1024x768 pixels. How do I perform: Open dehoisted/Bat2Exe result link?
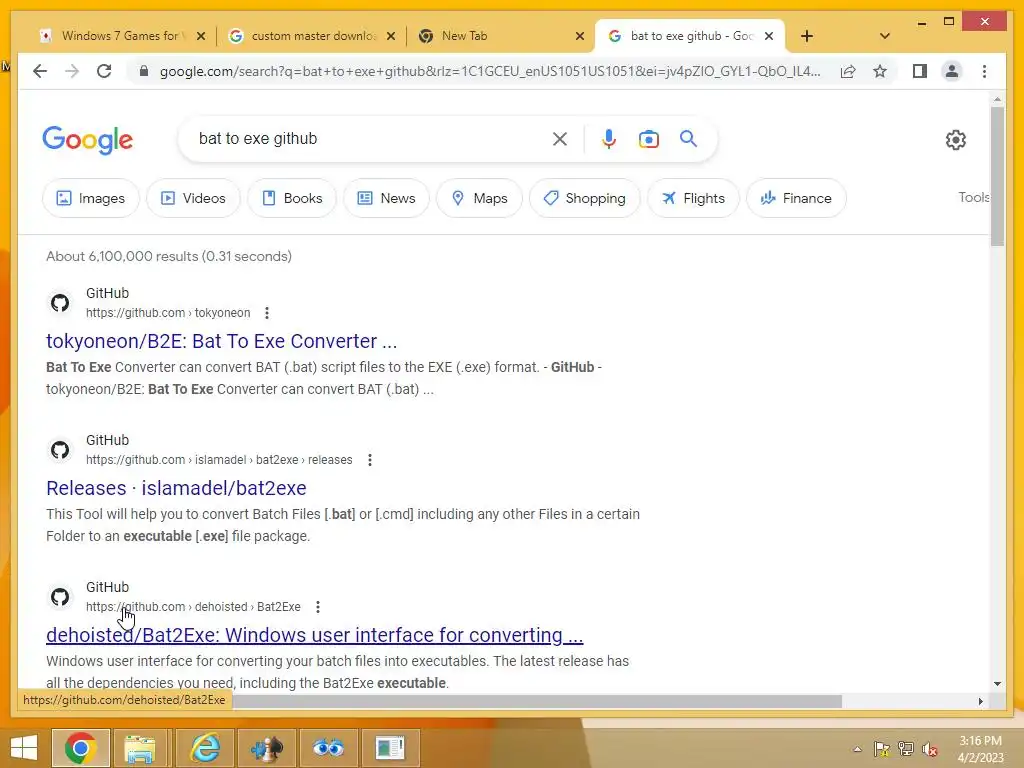click(314, 635)
